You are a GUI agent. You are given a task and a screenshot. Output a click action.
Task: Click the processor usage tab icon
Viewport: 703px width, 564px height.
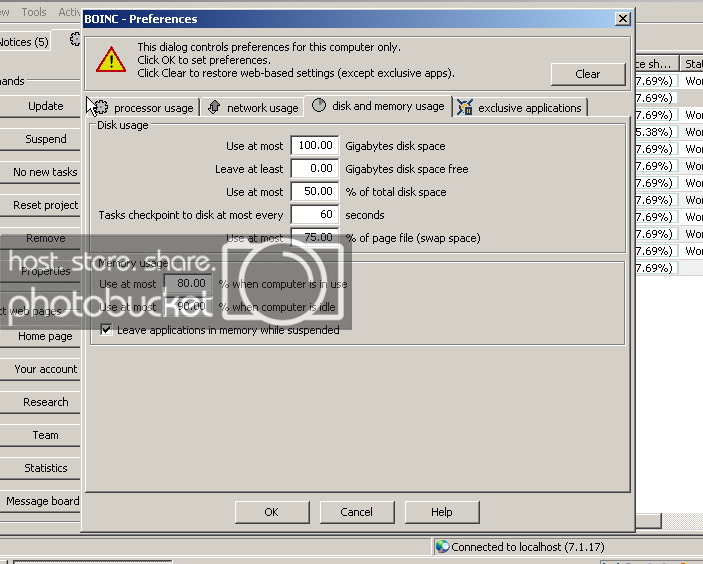point(99,107)
